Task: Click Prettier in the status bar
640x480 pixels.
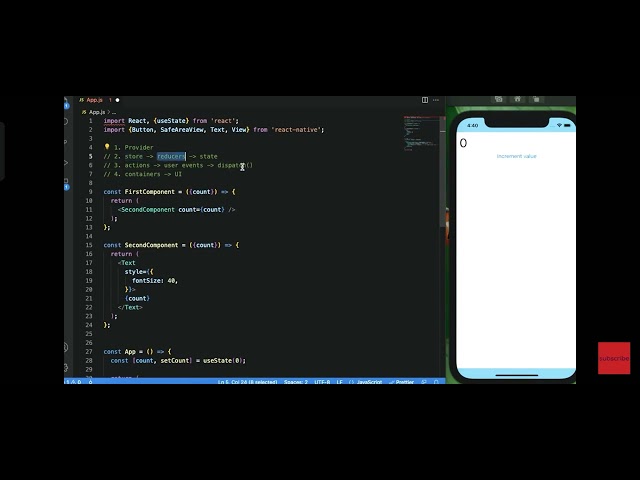Action: pyautogui.click(x=402, y=382)
